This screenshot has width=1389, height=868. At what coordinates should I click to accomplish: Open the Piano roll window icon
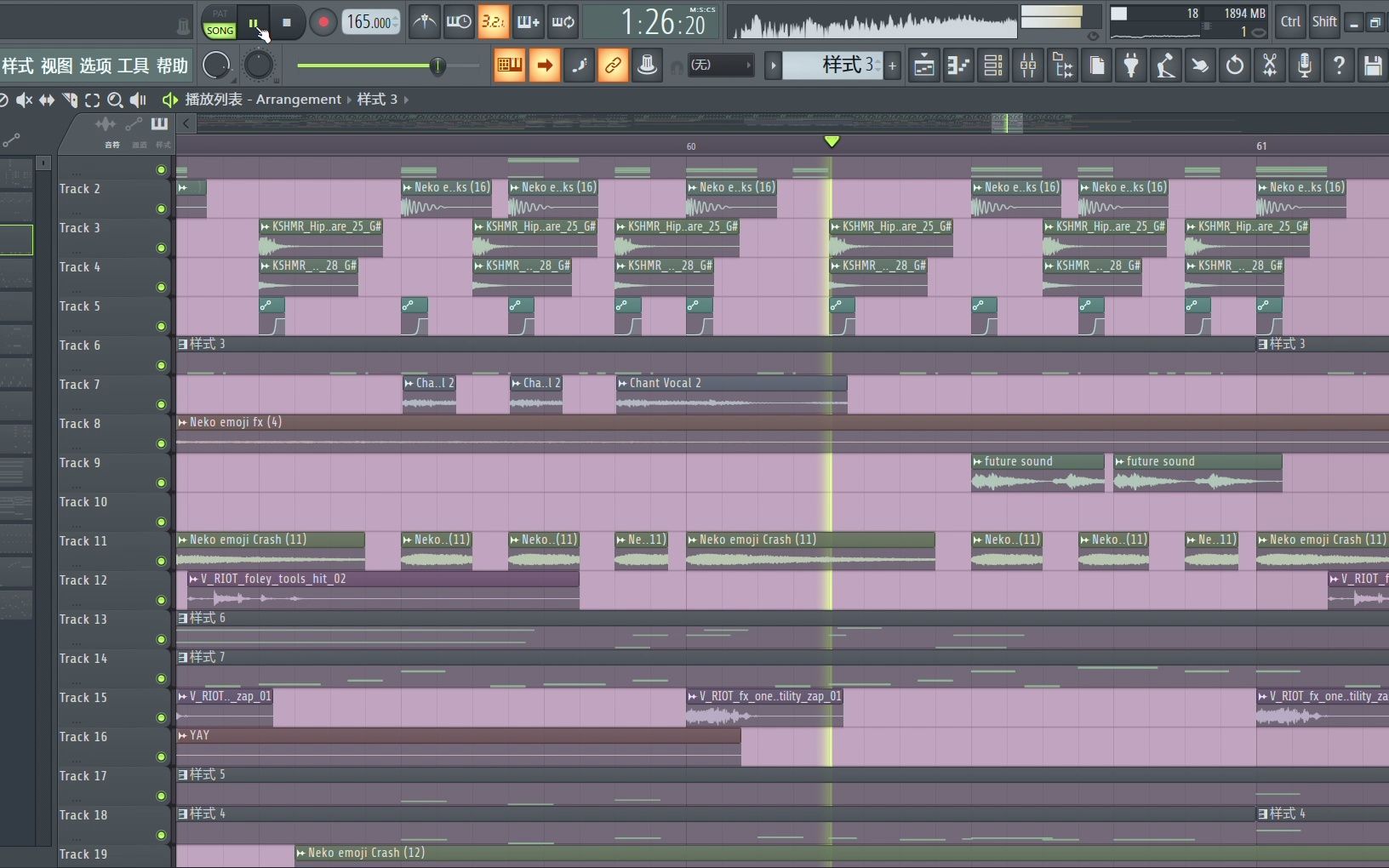tap(959, 66)
